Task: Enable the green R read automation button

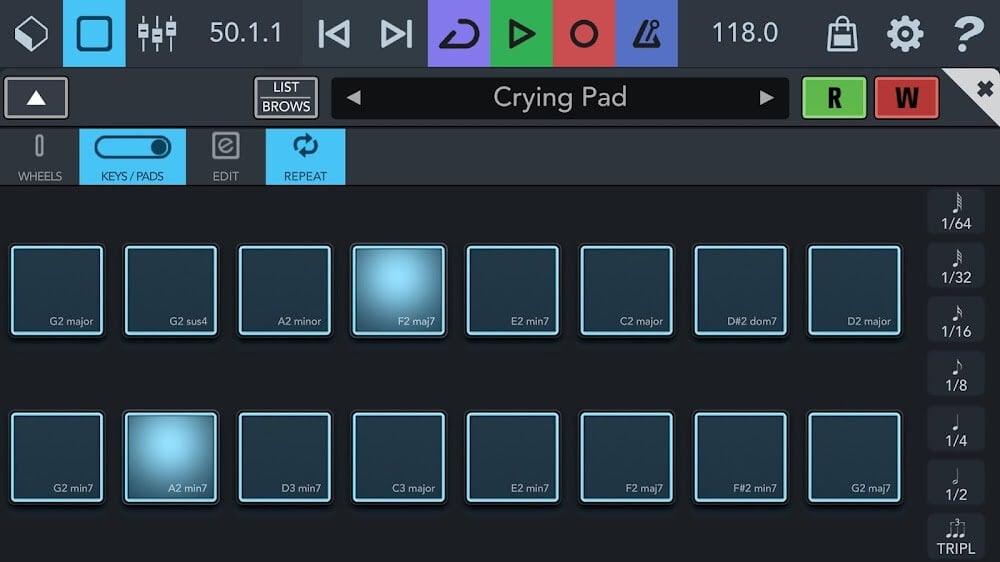Action: 834,98
